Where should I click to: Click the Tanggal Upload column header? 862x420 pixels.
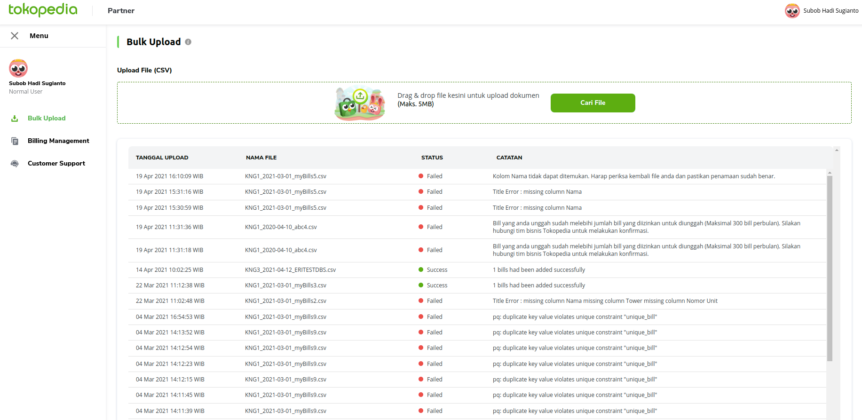point(162,157)
